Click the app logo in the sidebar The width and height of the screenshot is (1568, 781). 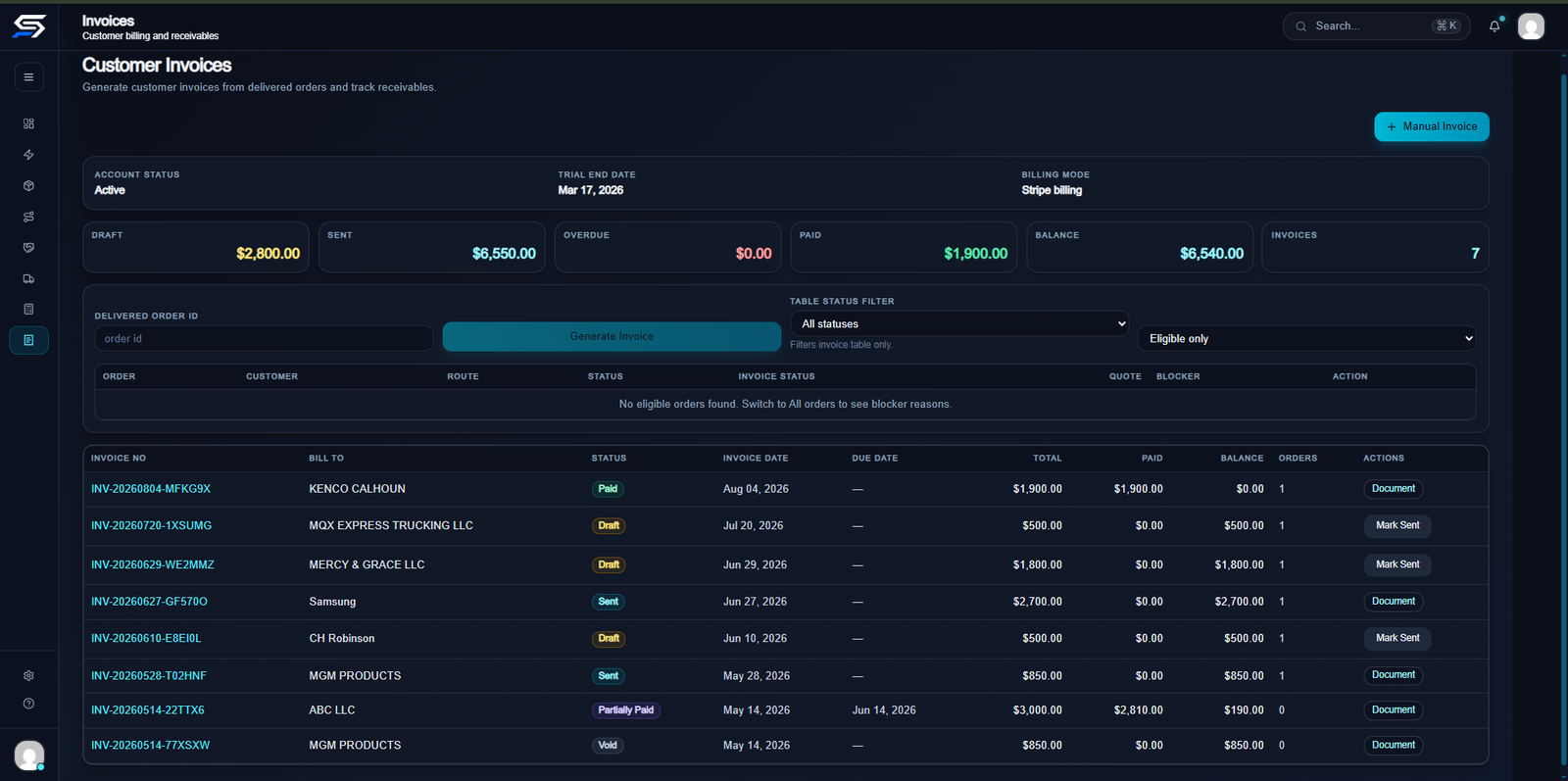[29, 26]
